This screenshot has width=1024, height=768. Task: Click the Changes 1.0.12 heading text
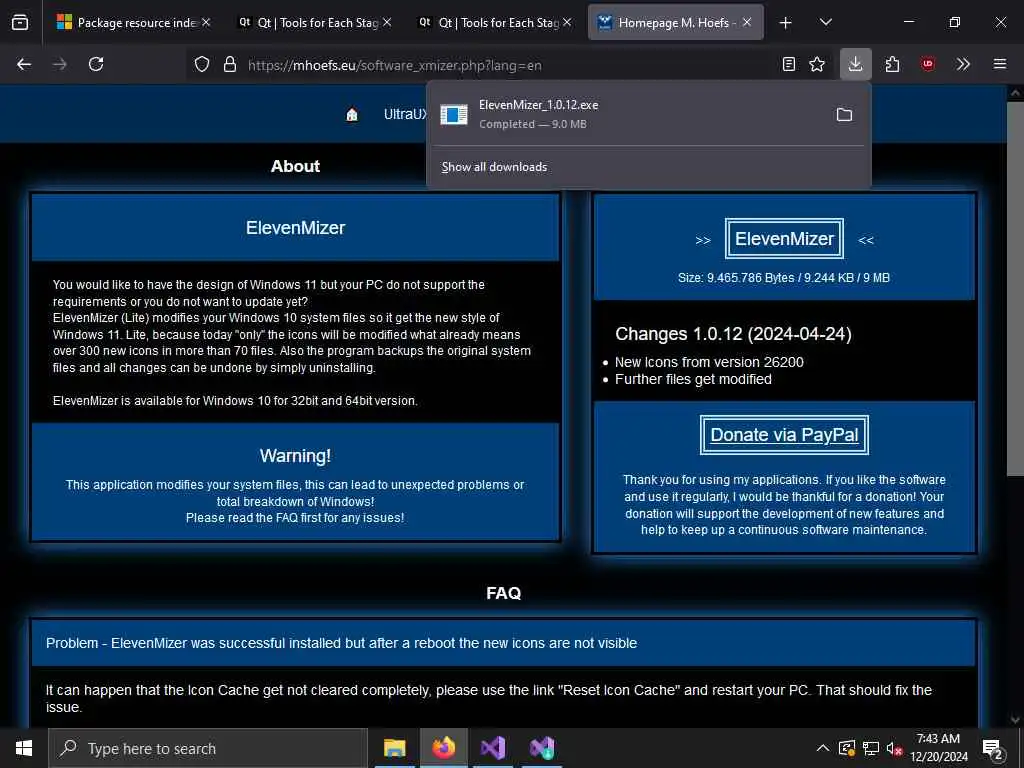(733, 334)
